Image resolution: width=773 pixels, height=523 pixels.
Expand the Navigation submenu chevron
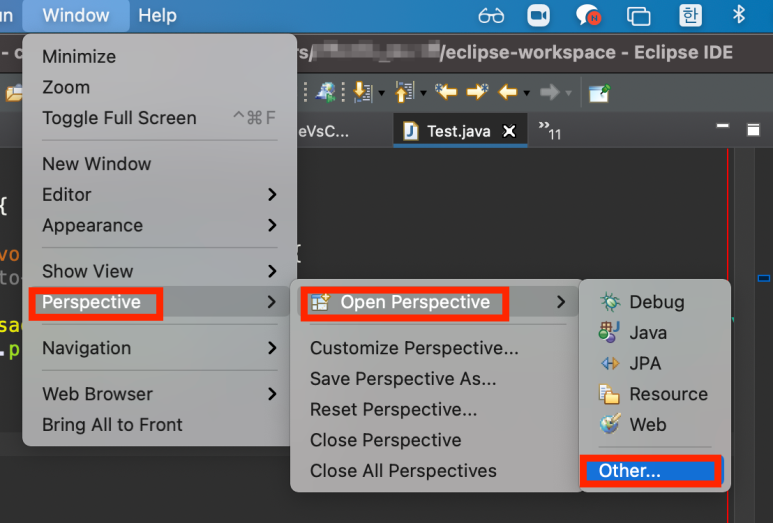272,348
